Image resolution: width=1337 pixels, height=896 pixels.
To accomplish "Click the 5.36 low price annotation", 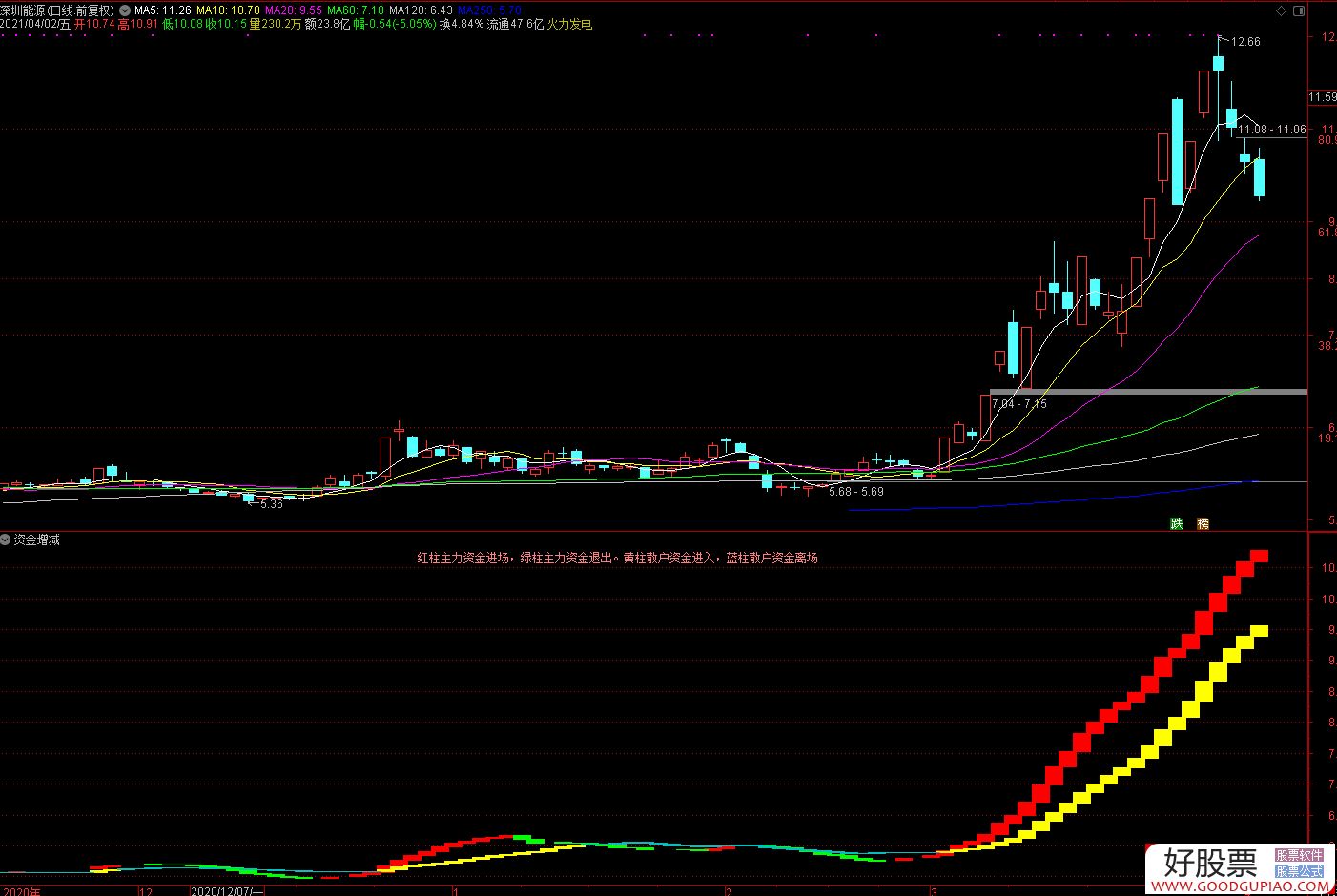I will (x=272, y=504).
